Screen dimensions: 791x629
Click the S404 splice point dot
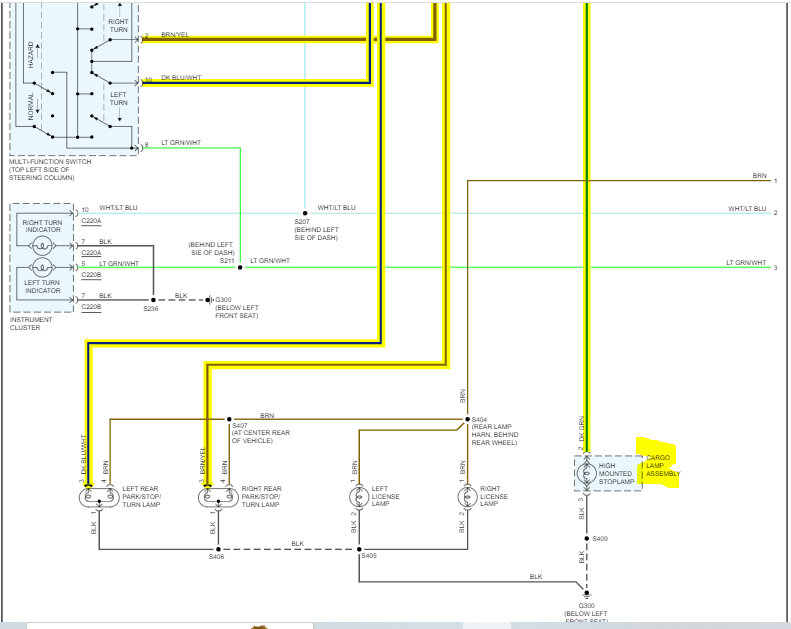[467, 419]
